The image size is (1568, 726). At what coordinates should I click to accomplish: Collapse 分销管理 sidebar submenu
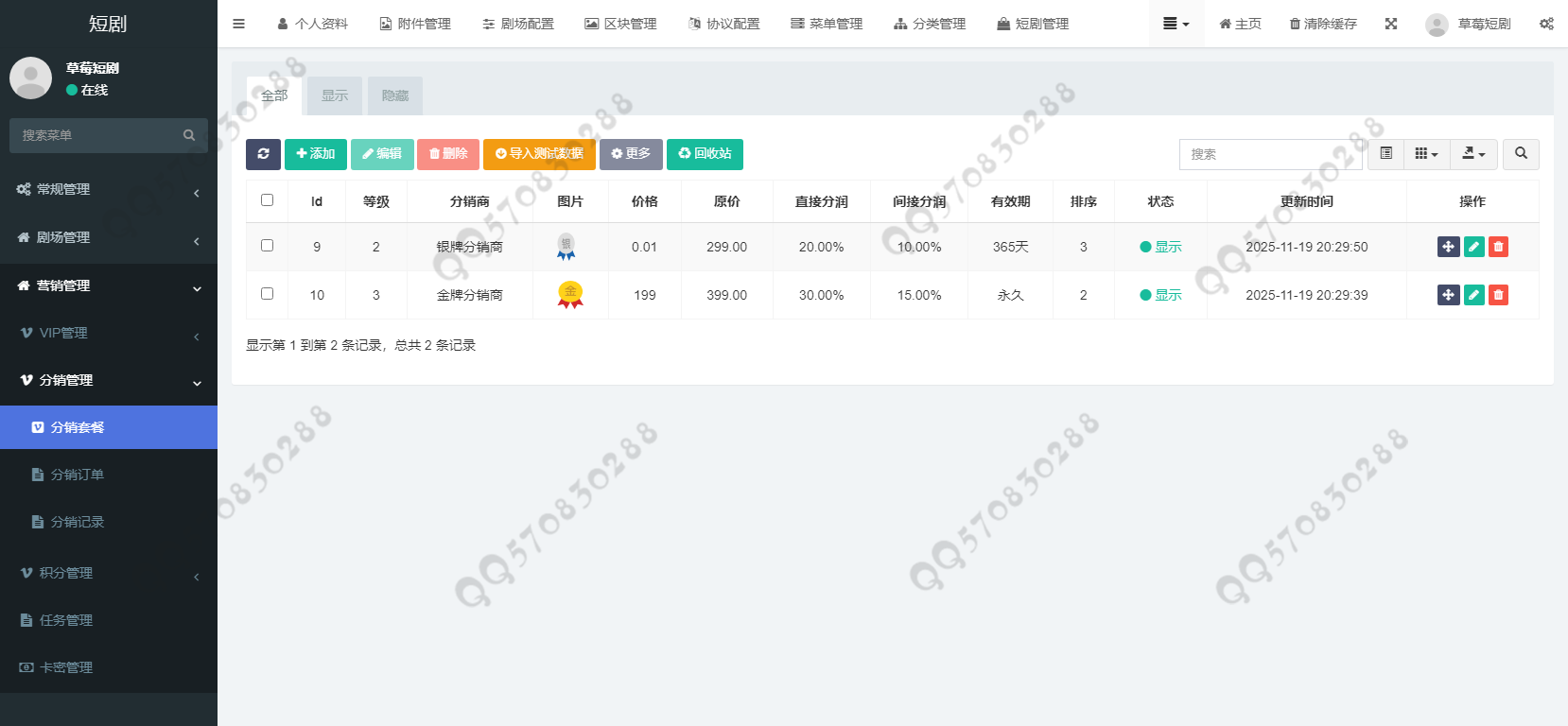pos(109,380)
